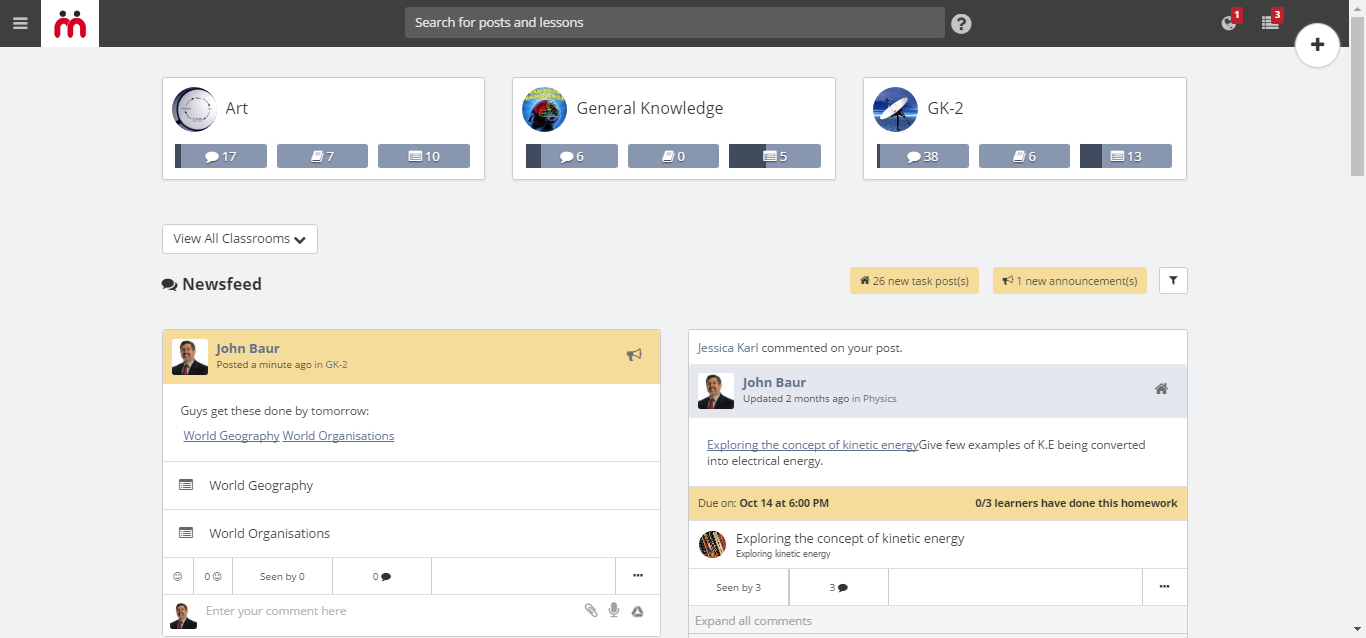The image size is (1366, 638).
Task: Click the home icon on Physics post
Action: (1161, 389)
